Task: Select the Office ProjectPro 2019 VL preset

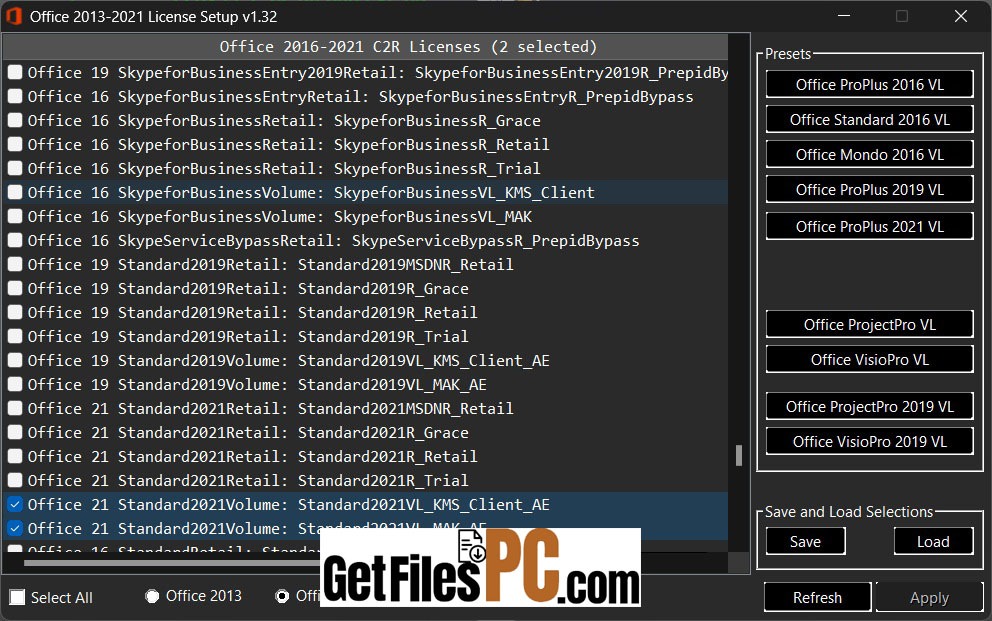Action: click(869, 407)
